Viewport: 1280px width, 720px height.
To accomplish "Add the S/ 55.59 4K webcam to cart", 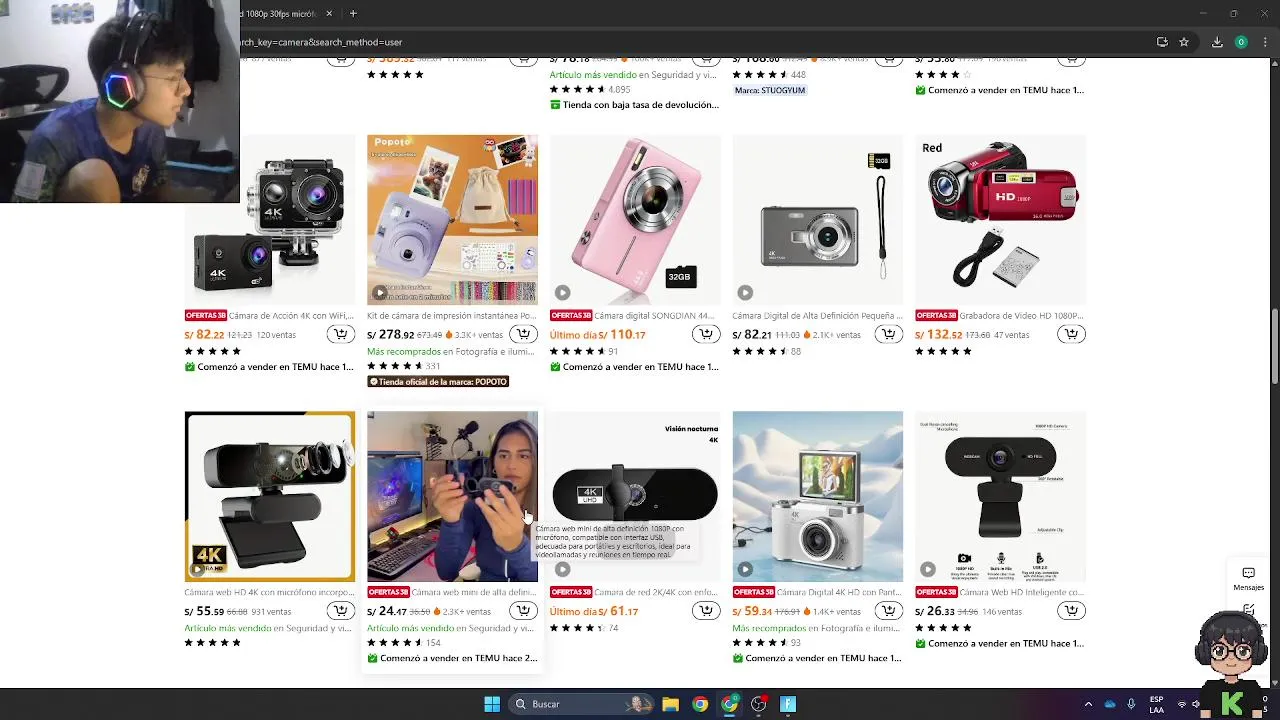I will point(341,611).
